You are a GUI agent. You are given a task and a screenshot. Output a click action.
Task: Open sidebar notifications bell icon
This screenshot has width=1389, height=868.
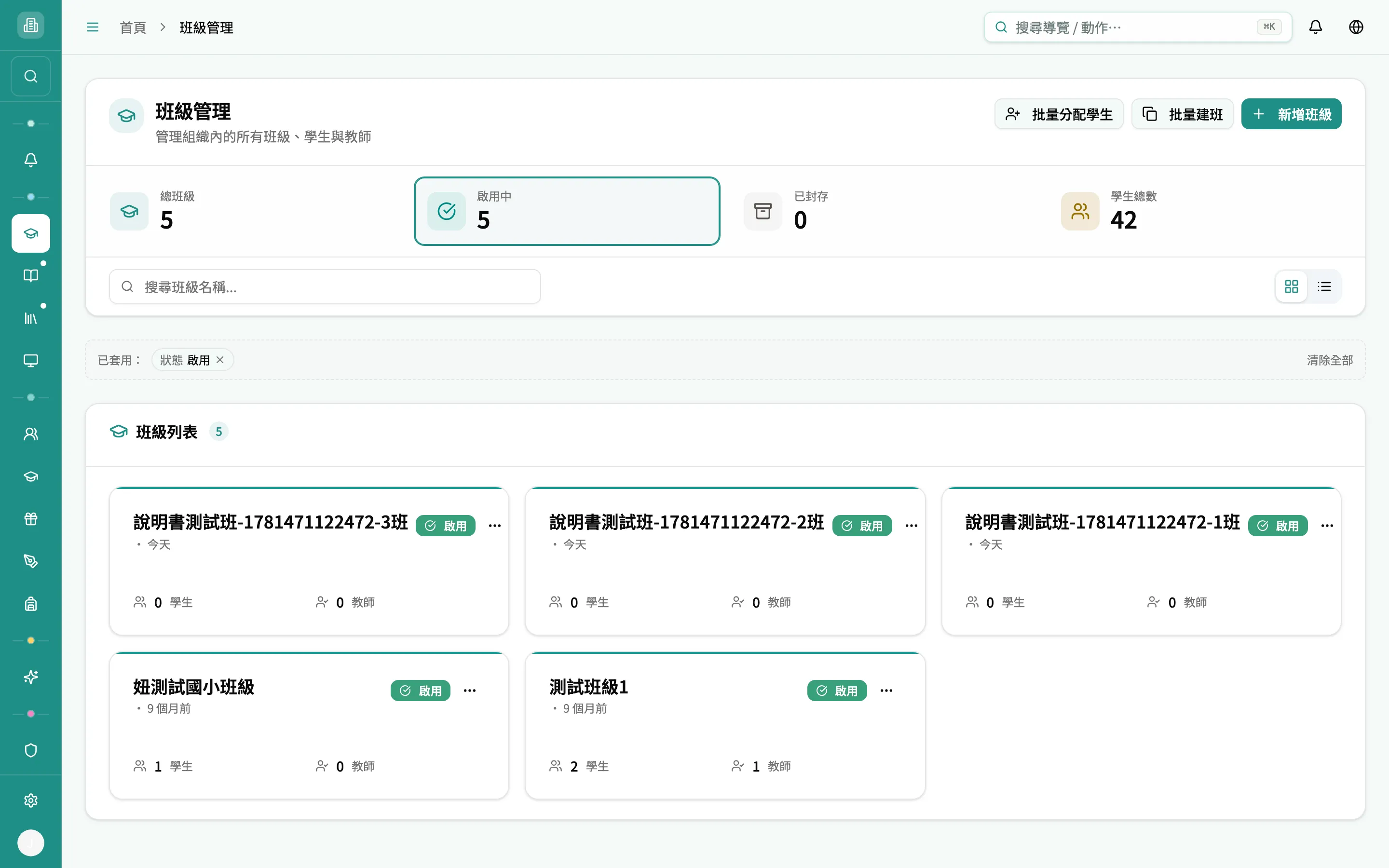coord(30,160)
